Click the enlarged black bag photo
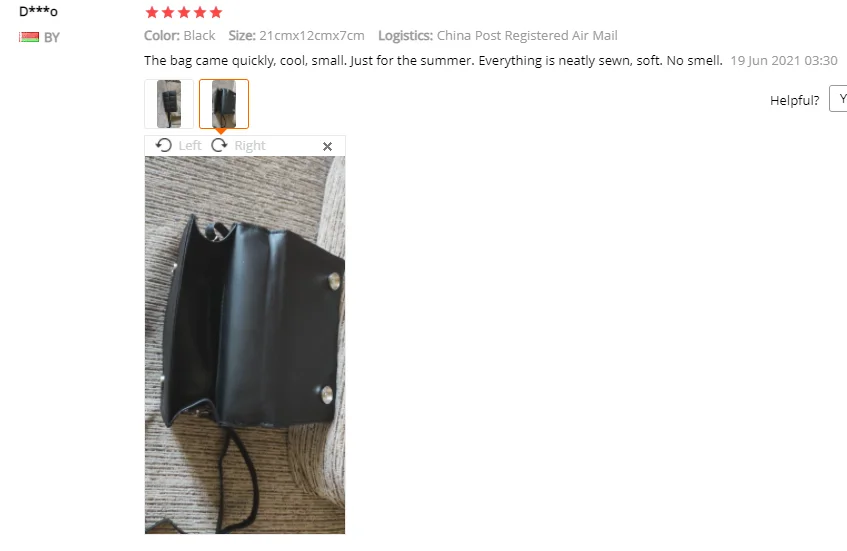 (x=245, y=345)
